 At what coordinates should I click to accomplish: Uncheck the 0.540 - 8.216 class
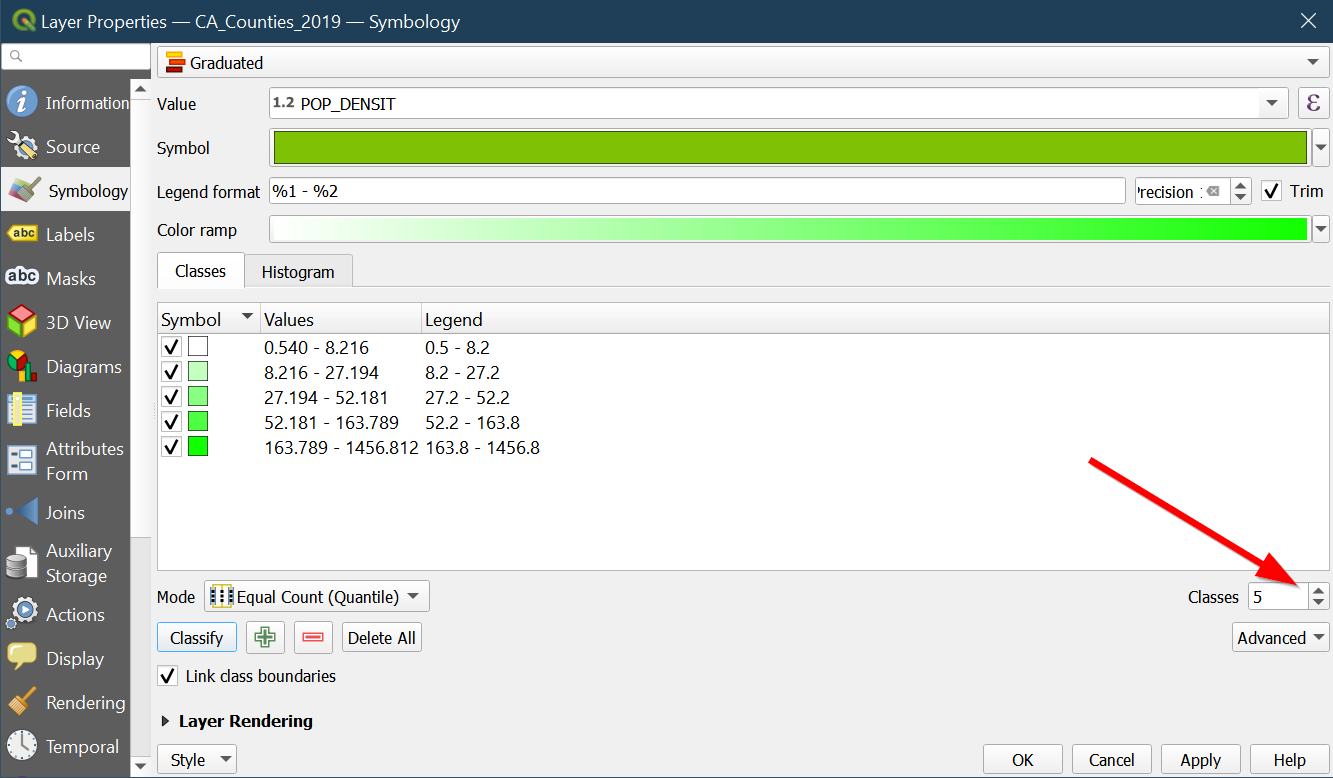click(171, 347)
